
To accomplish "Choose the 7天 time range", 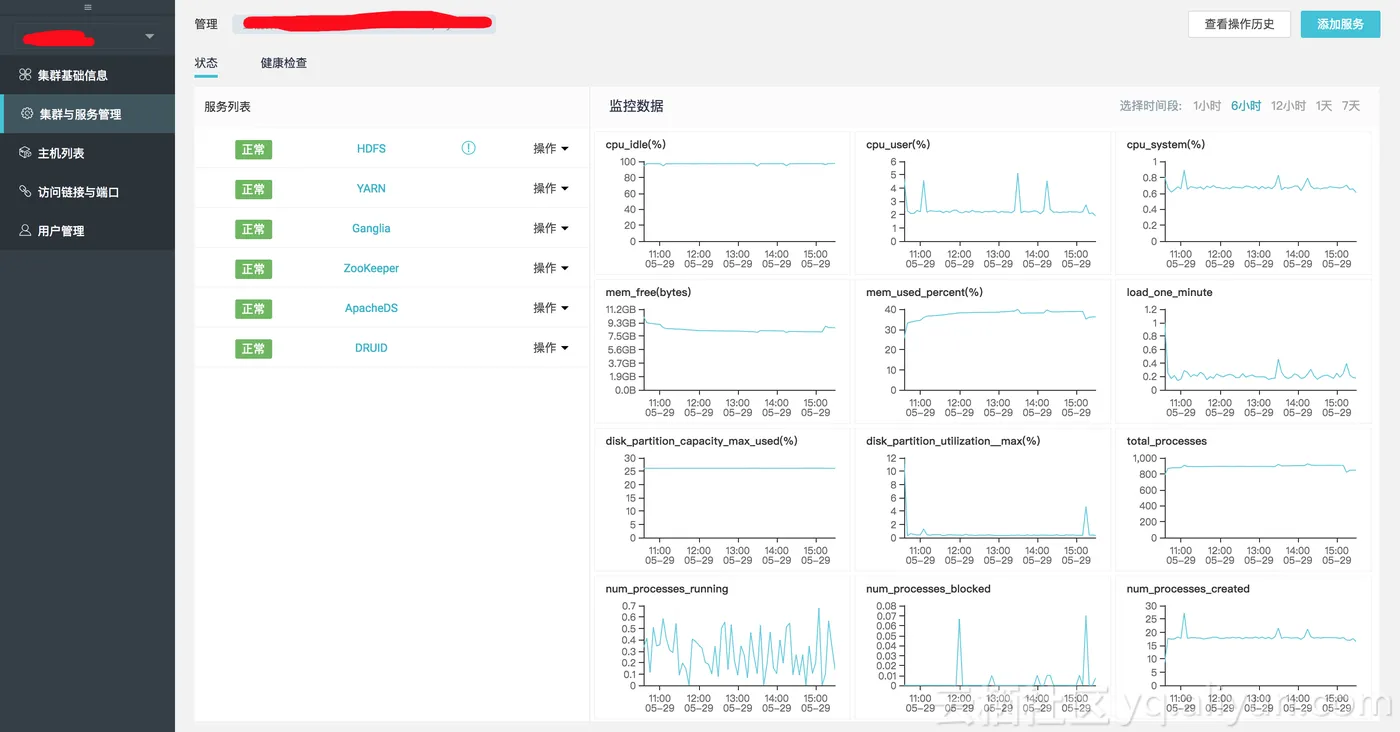I will (x=1351, y=106).
